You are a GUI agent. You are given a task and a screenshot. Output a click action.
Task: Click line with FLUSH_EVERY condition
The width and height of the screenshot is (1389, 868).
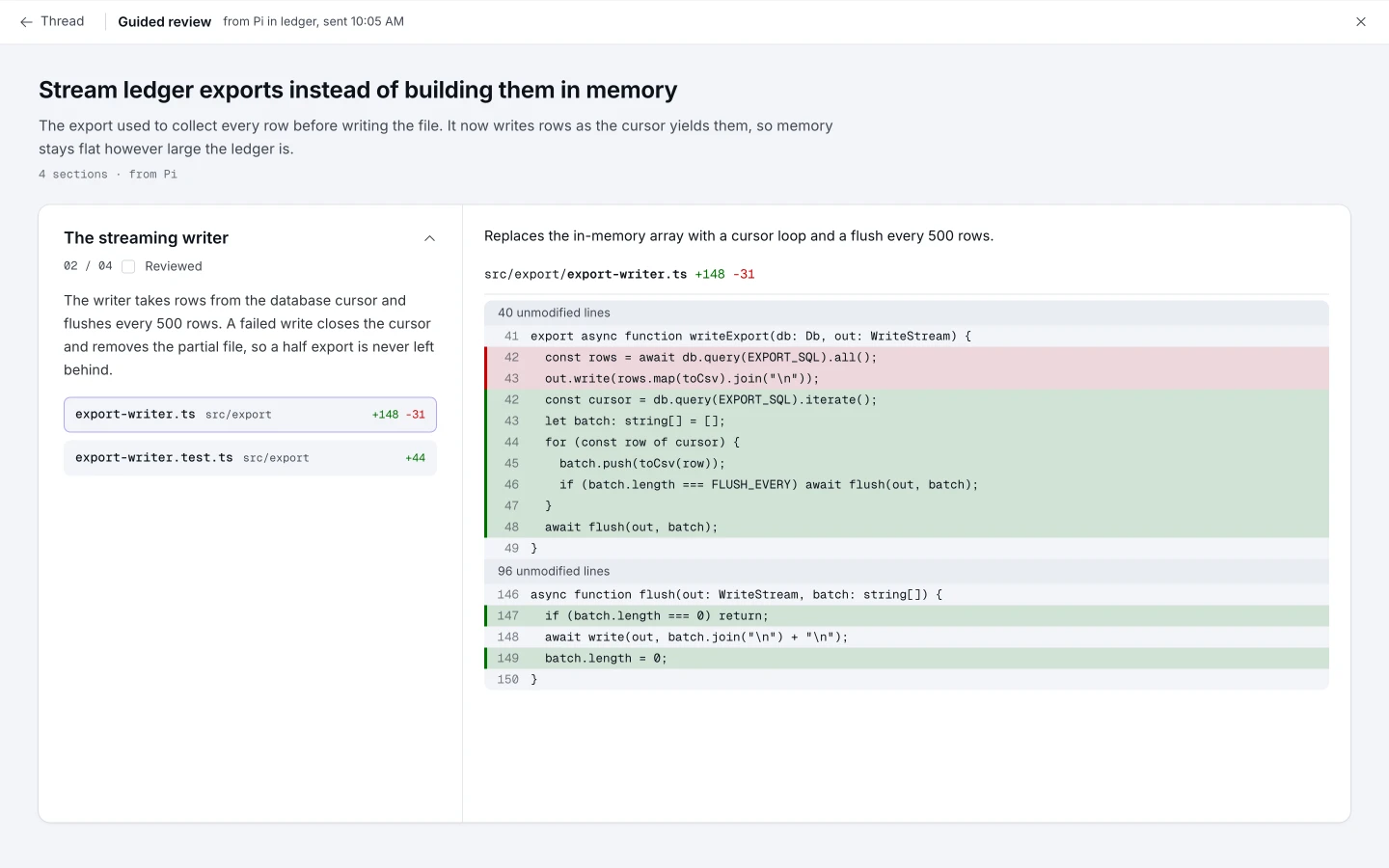coord(907,484)
